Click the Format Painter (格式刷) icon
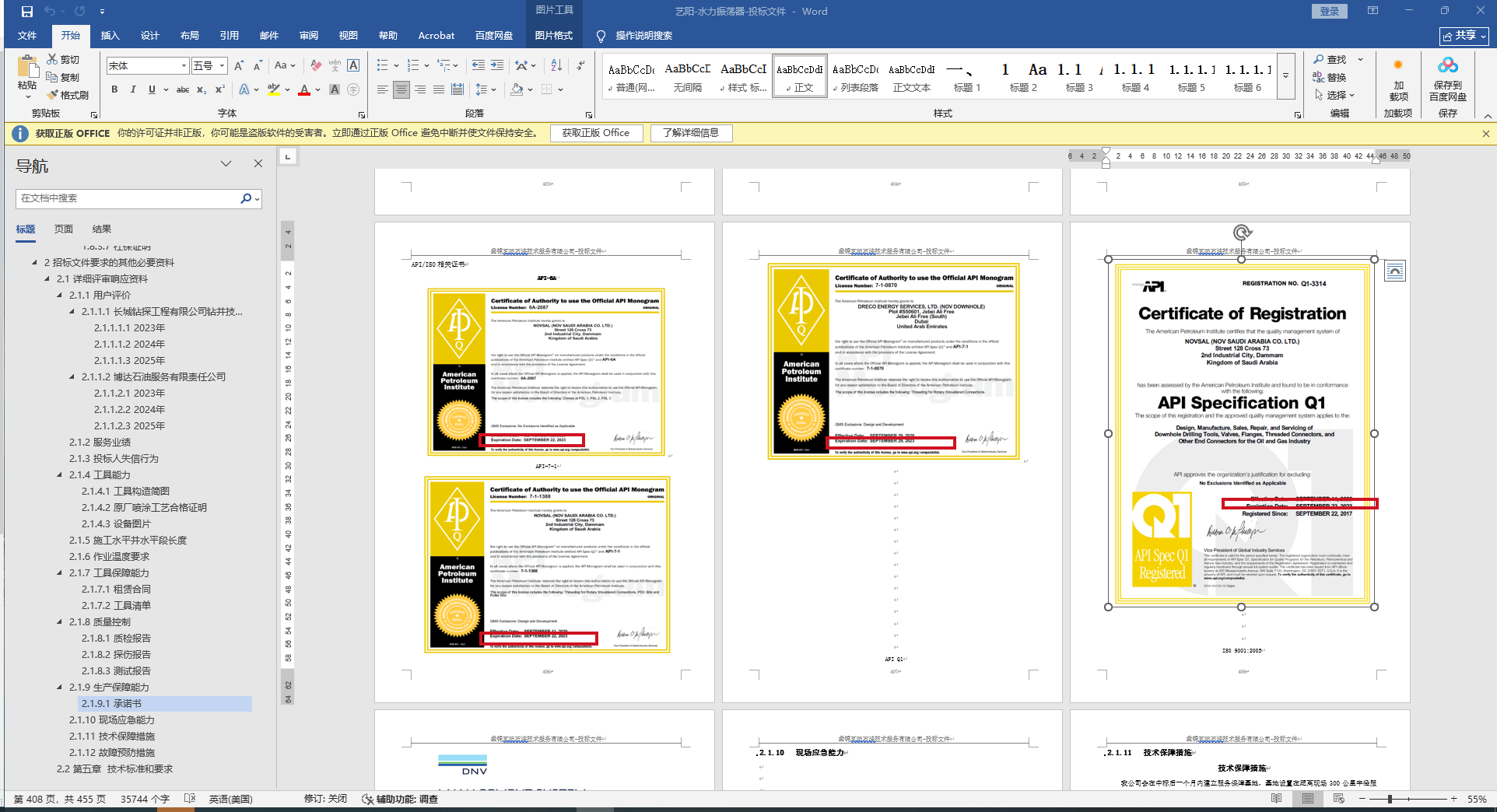The height and width of the screenshot is (812, 1497). (x=53, y=95)
